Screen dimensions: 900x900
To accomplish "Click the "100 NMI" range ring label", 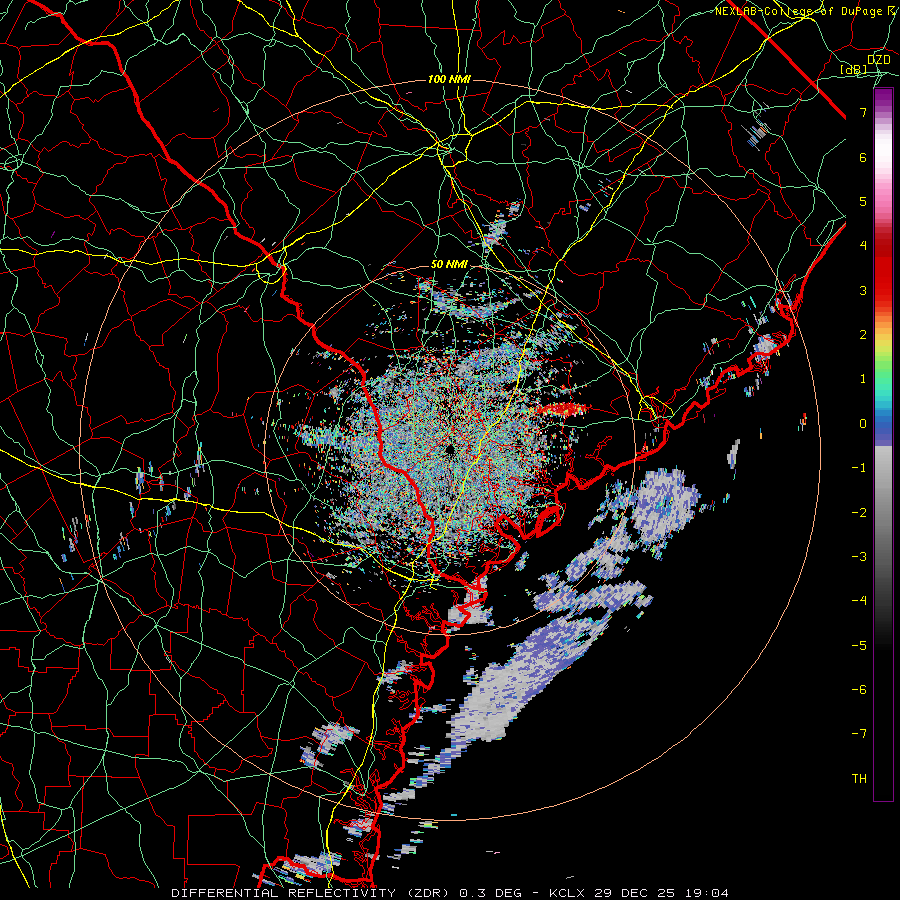I will (x=449, y=79).
